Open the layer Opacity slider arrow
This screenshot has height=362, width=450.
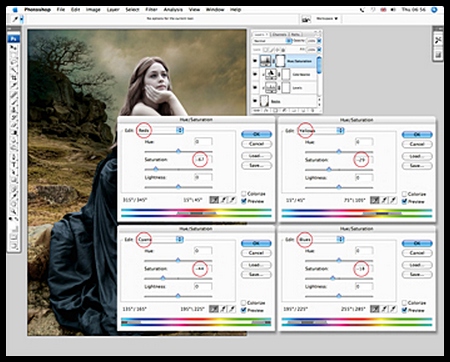[x=319, y=41]
